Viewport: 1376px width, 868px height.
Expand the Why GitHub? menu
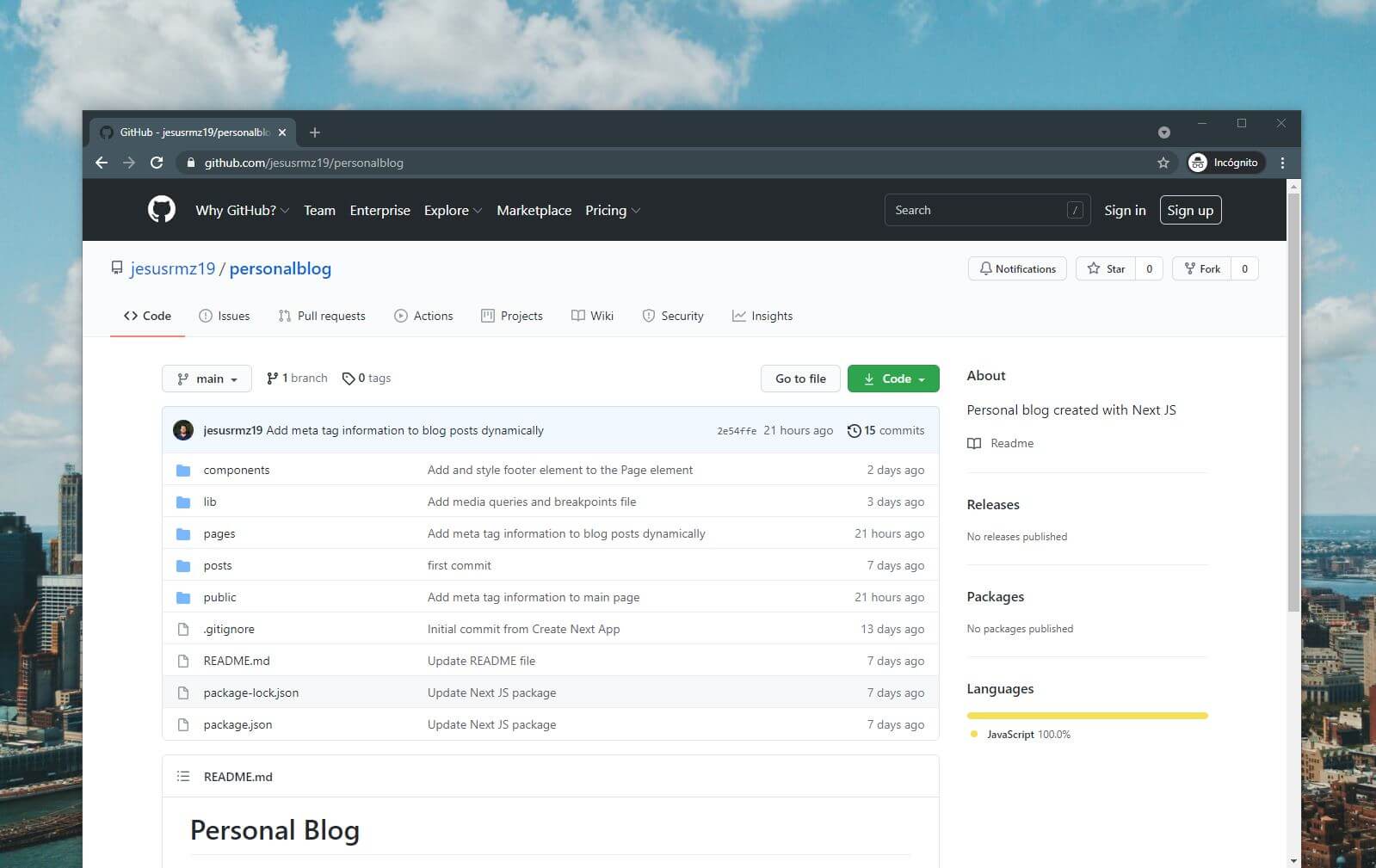(242, 210)
